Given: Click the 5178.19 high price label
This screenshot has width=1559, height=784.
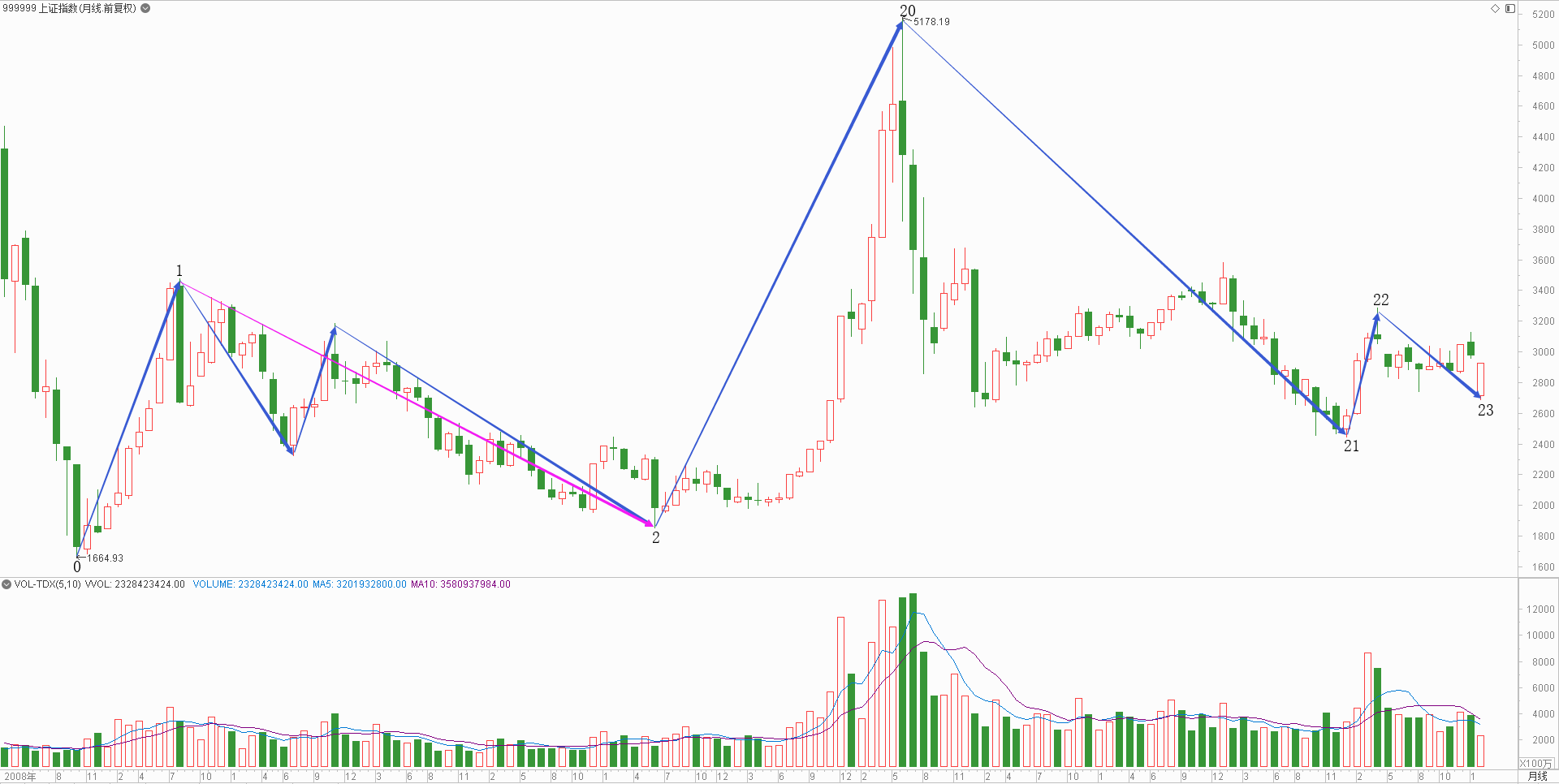Looking at the screenshot, I should [x=931, y=22].
